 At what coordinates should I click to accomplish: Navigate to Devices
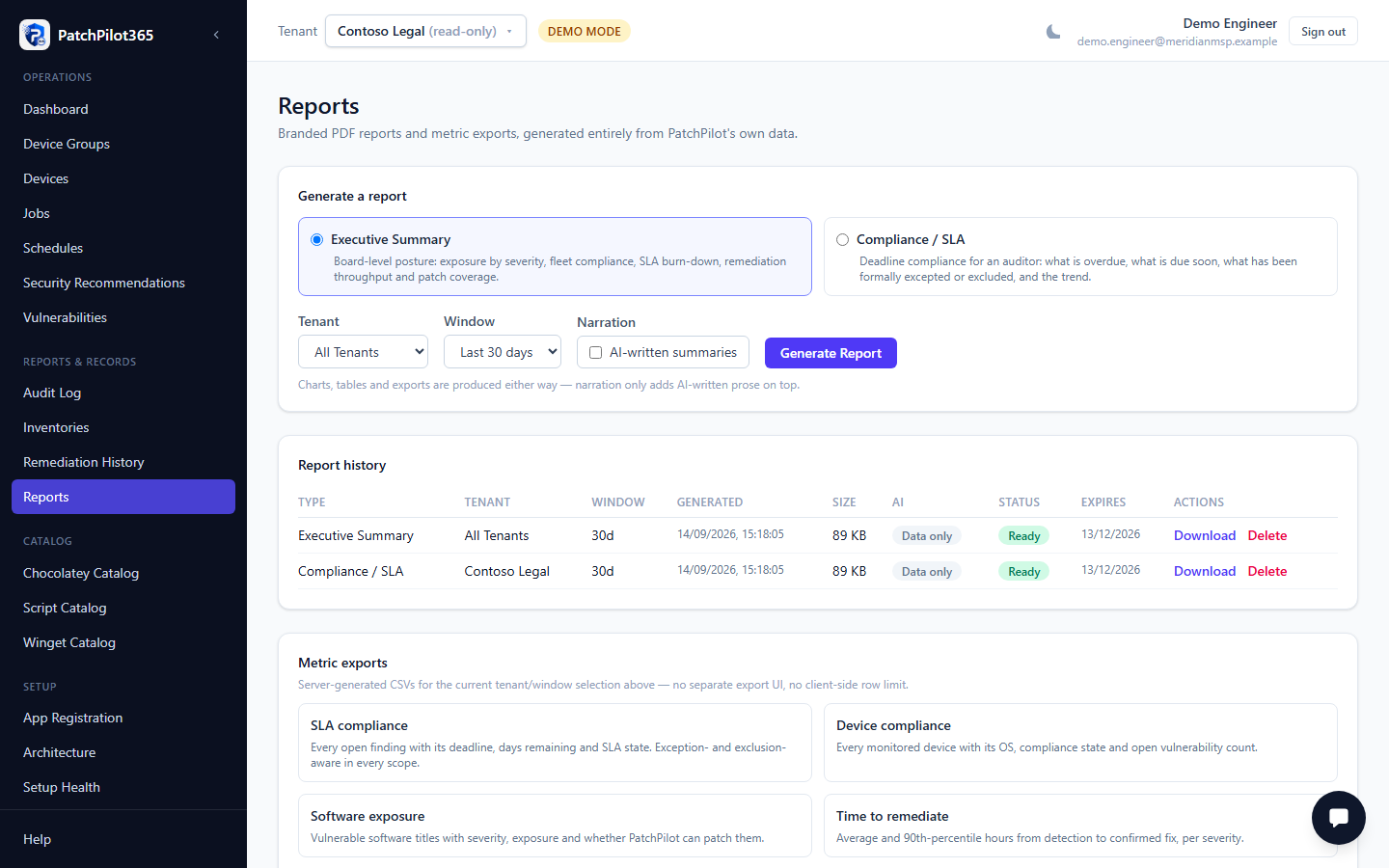123,178
